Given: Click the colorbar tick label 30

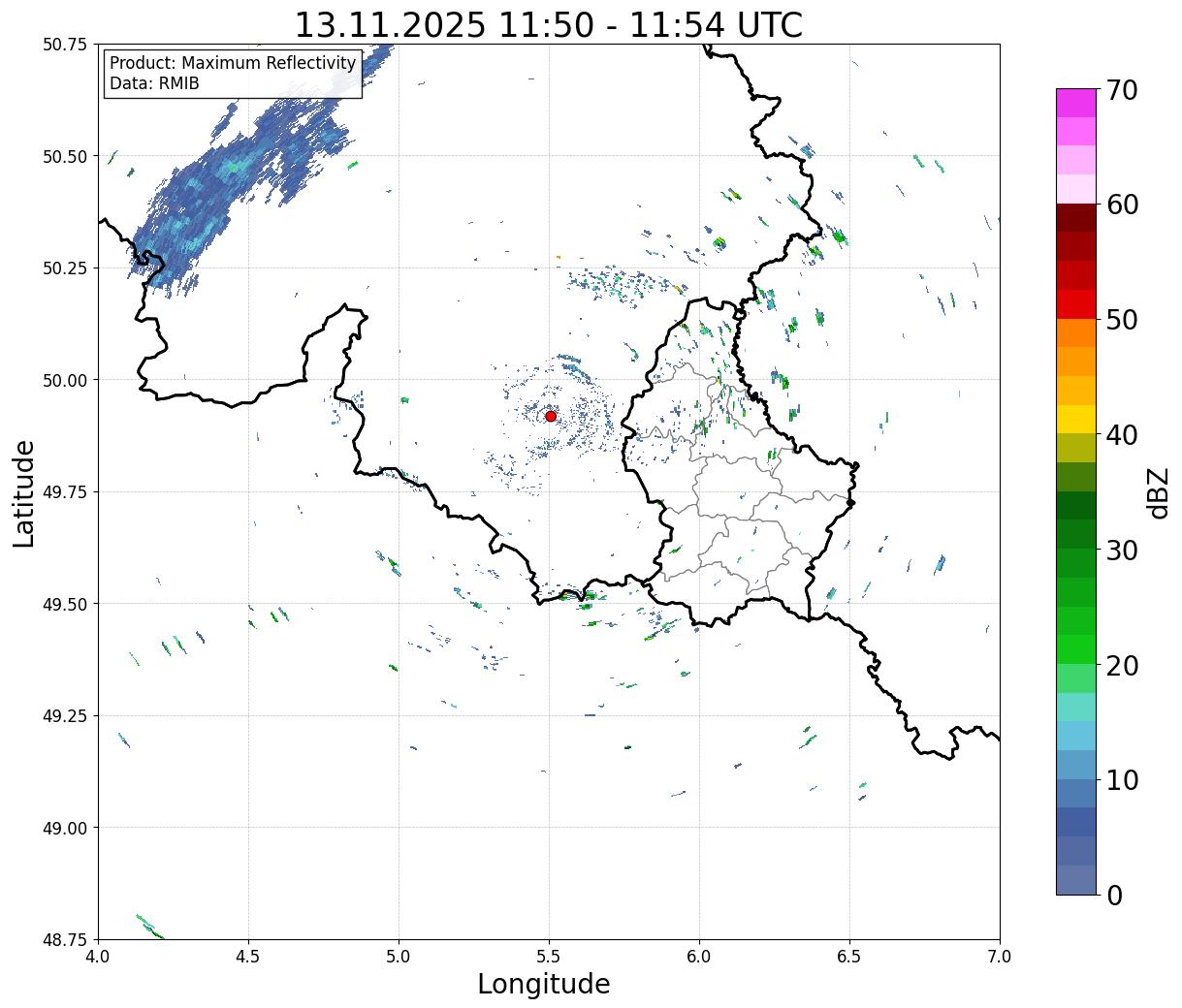Looking at the screenshot, I should 1121,550.
